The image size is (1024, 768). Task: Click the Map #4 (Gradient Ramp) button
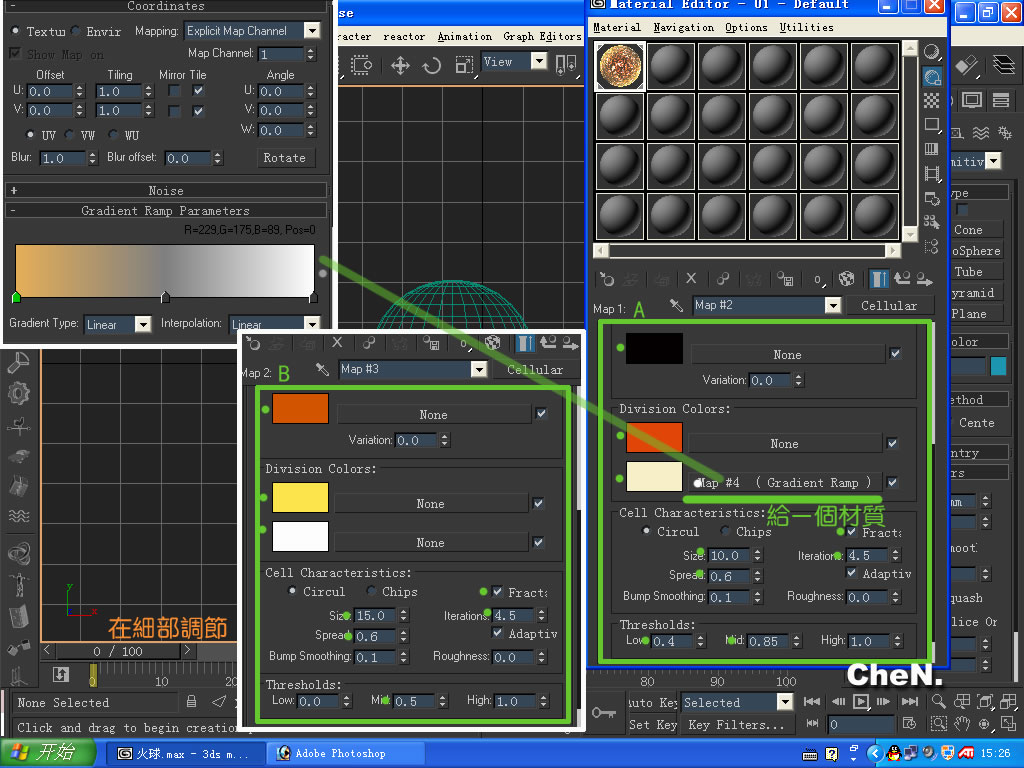[x=786, y=482]
